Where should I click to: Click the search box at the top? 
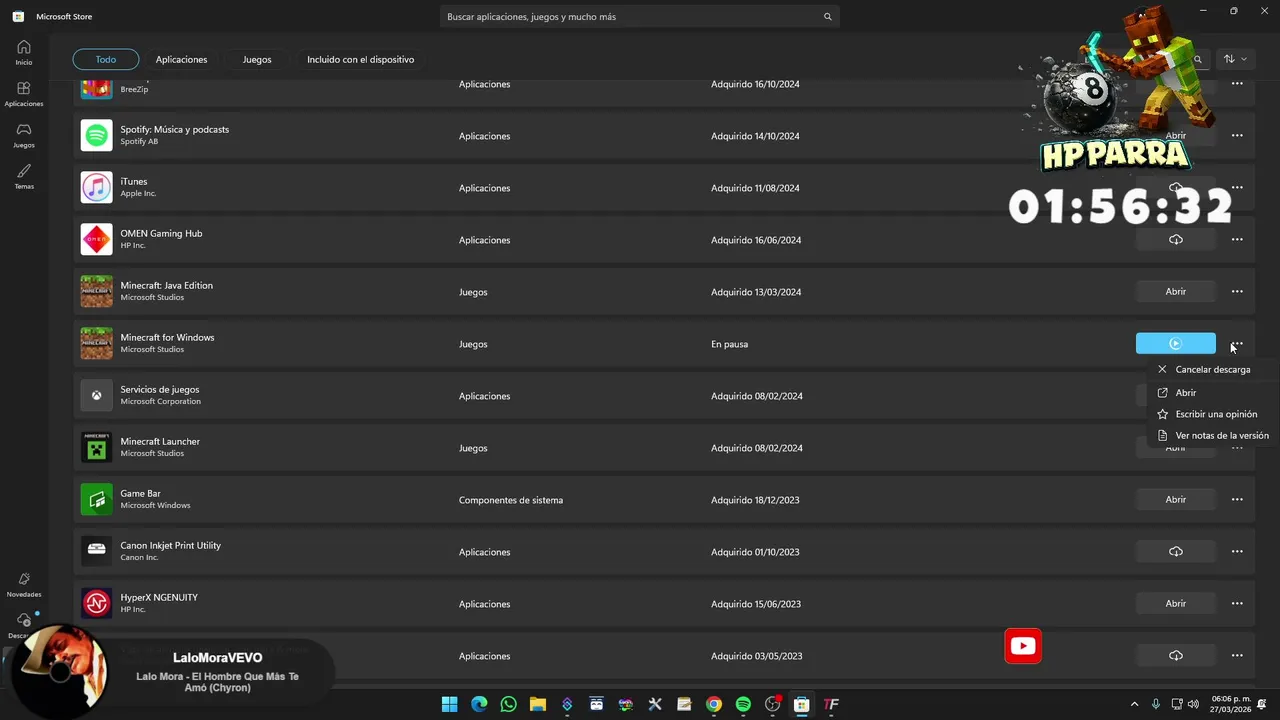click(639, 17)
